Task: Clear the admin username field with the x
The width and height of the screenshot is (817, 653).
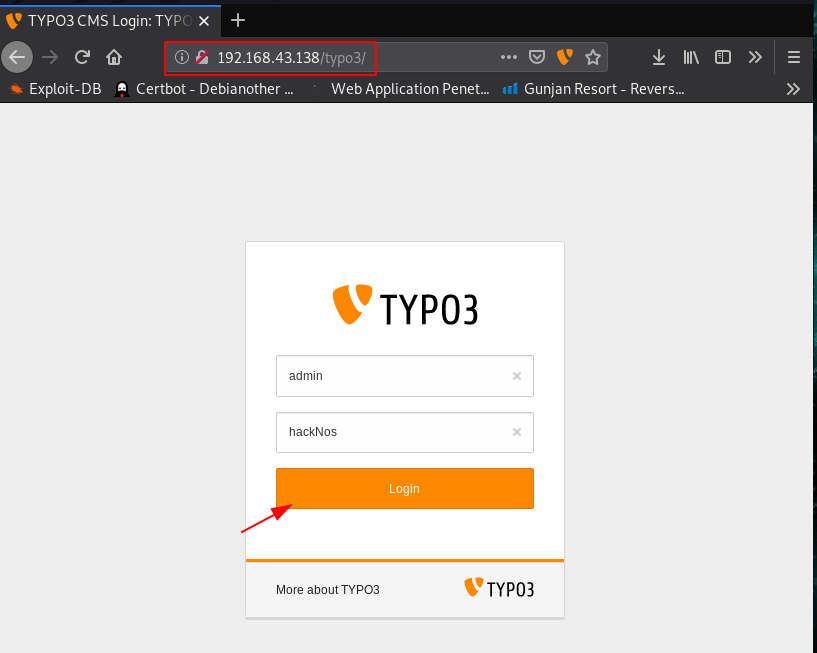Action: click(516, 376)
